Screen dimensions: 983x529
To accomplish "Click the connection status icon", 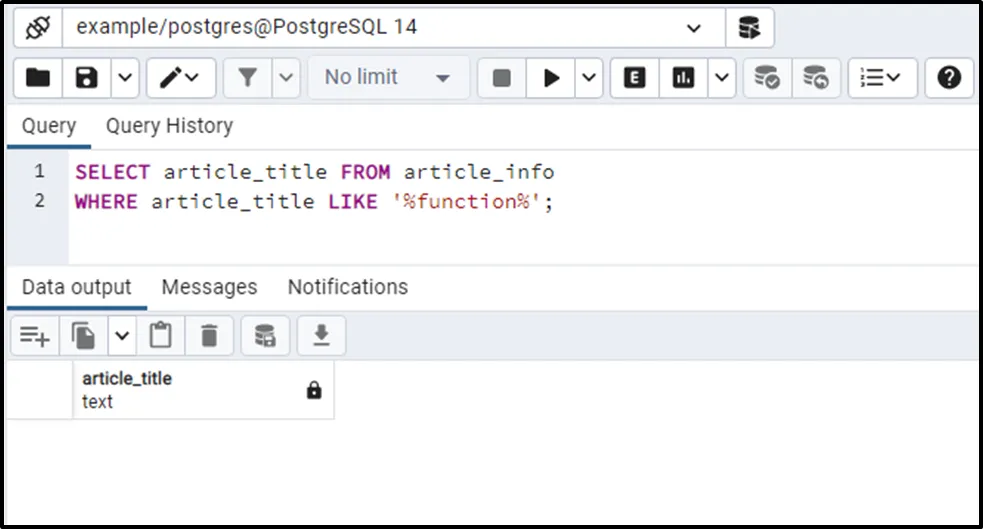I will tap(38, 28).
